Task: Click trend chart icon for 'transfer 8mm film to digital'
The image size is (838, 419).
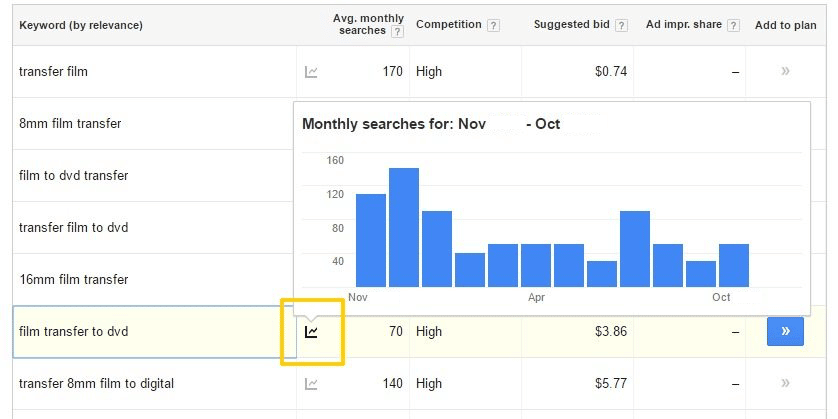Action: pyautogui.click(x=311, y=383)
